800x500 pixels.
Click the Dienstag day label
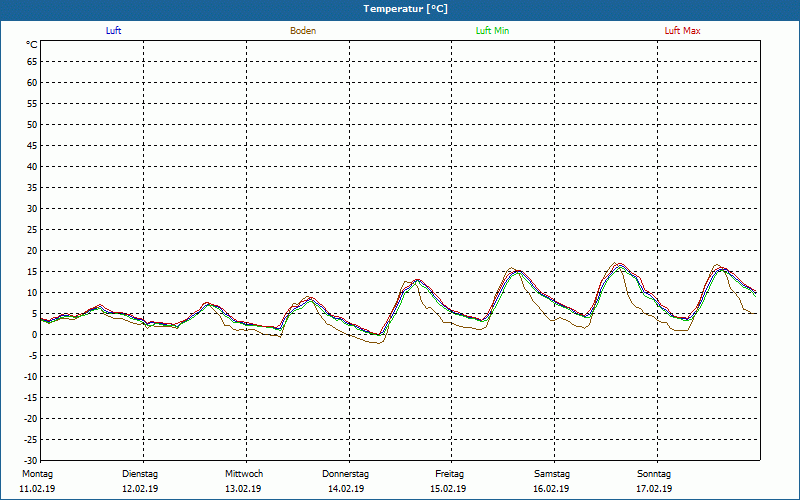coord(140,474)
